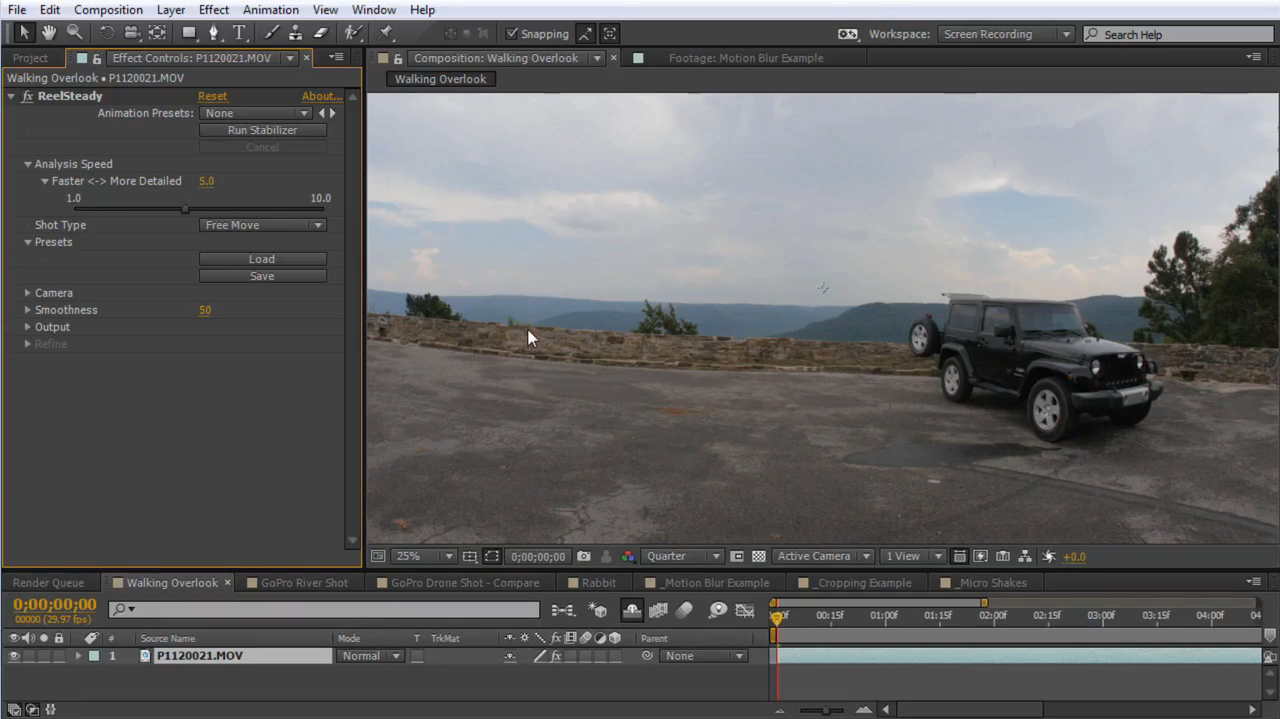Open the Shot Type Free Move dropdown

pos(263,225)
